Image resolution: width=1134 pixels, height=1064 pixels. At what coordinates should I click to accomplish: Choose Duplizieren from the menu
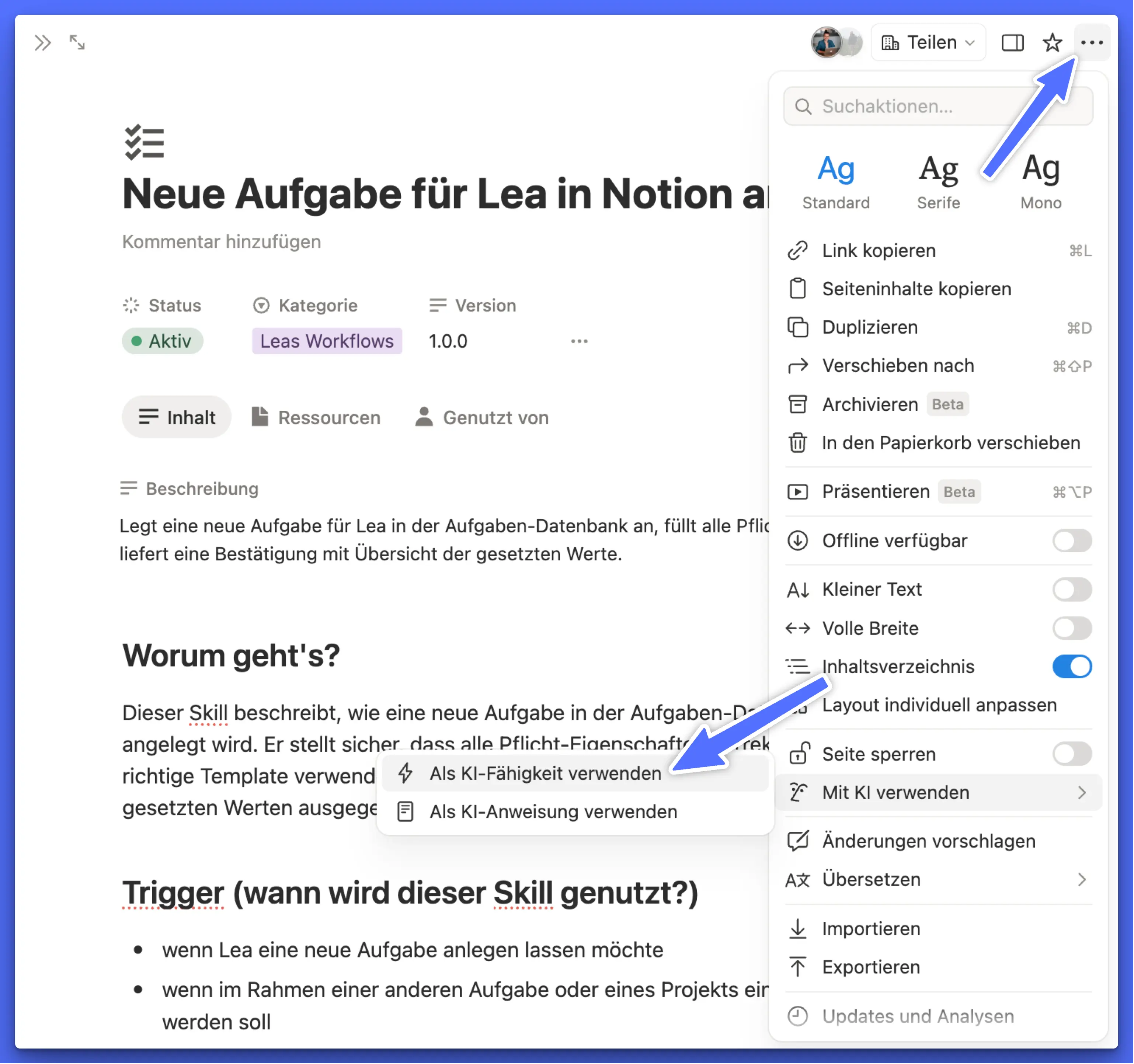pos(869,327)
